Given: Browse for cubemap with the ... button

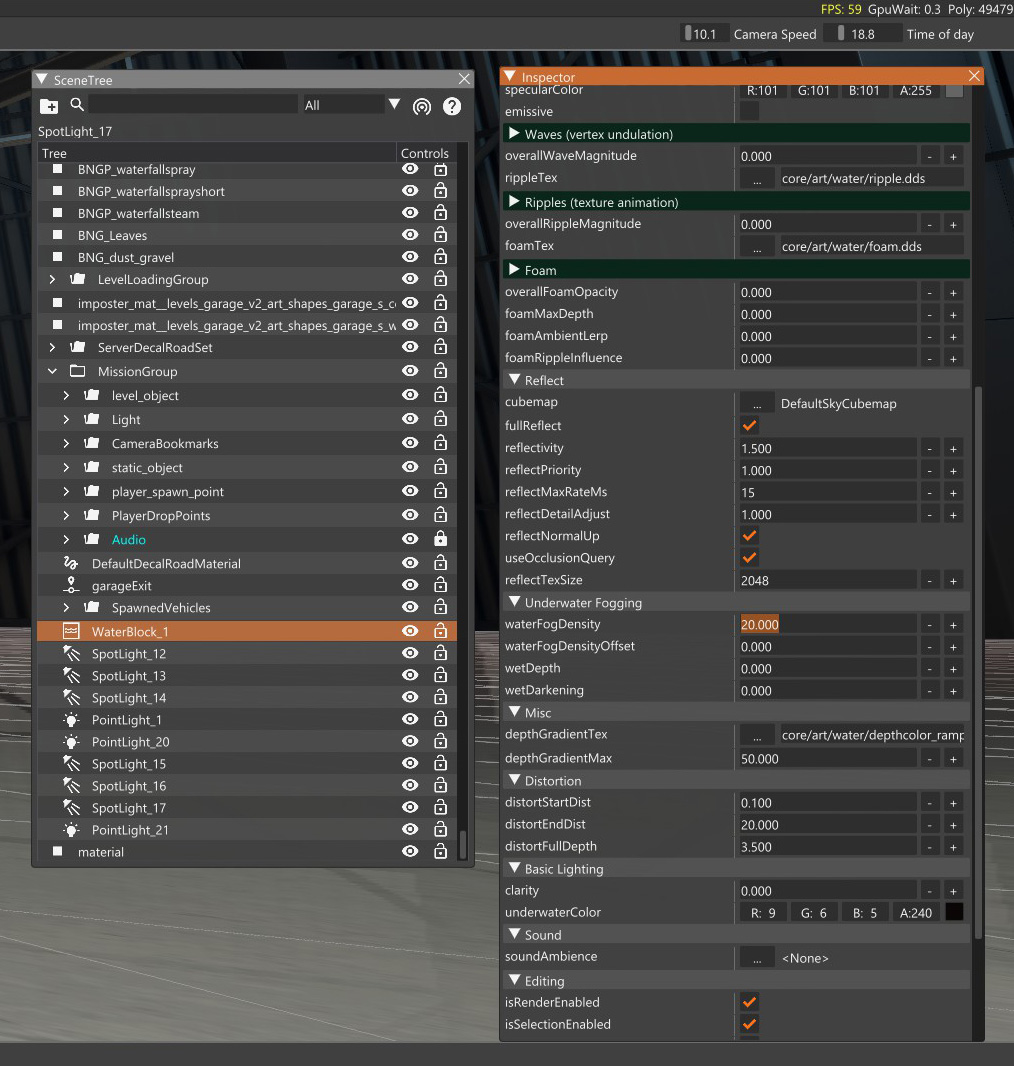Looking at the screenshot, I should [756, 403].
